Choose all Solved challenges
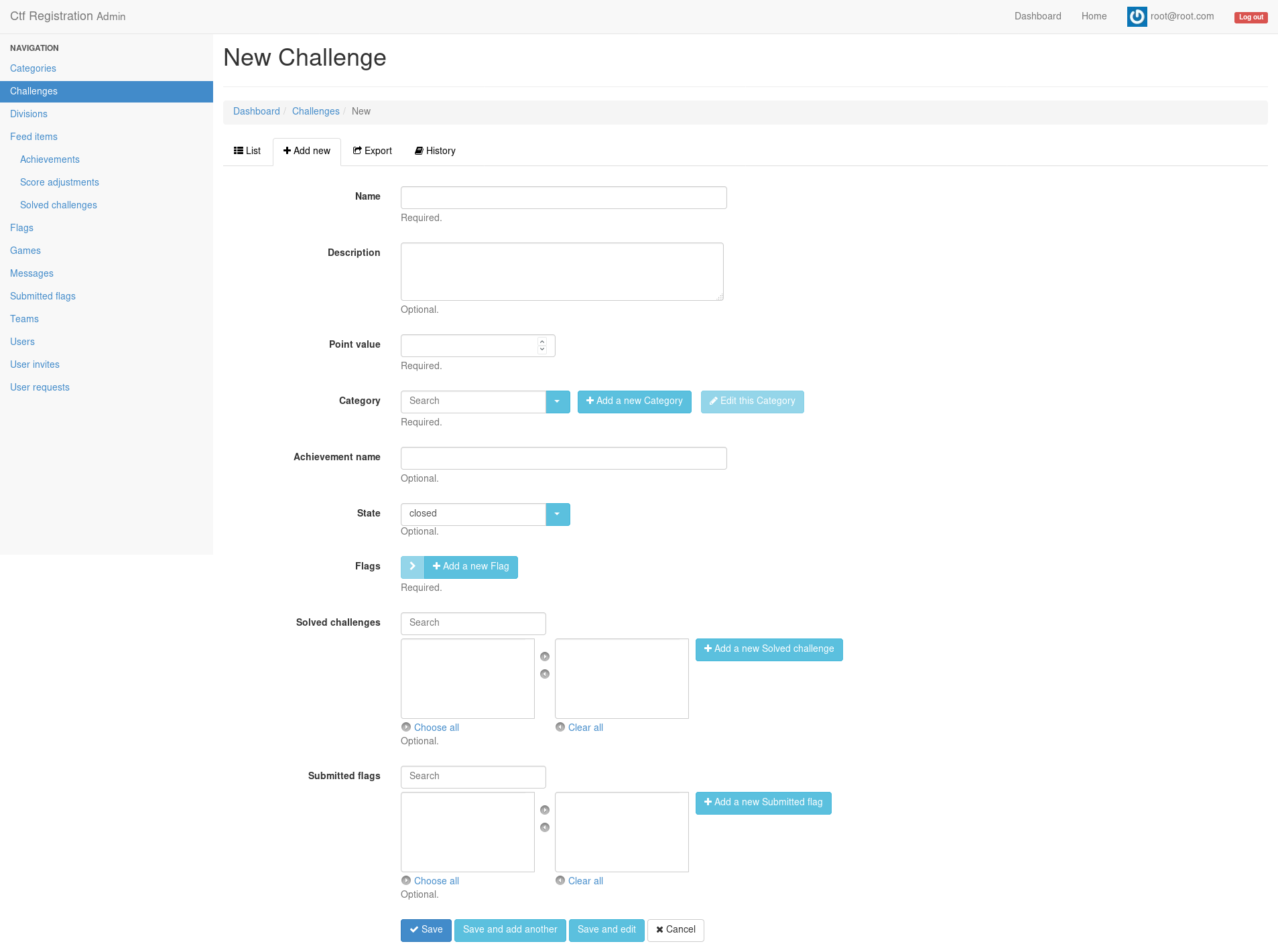Viewport: 1278px width, 952px height. (430, 728)
